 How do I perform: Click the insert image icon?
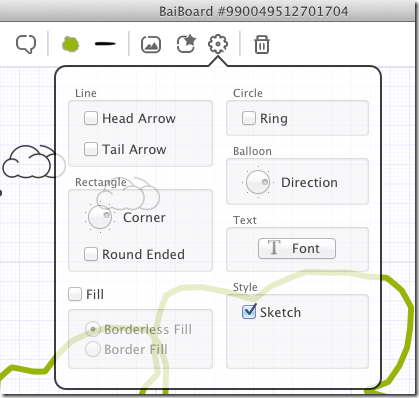[151, 44]
